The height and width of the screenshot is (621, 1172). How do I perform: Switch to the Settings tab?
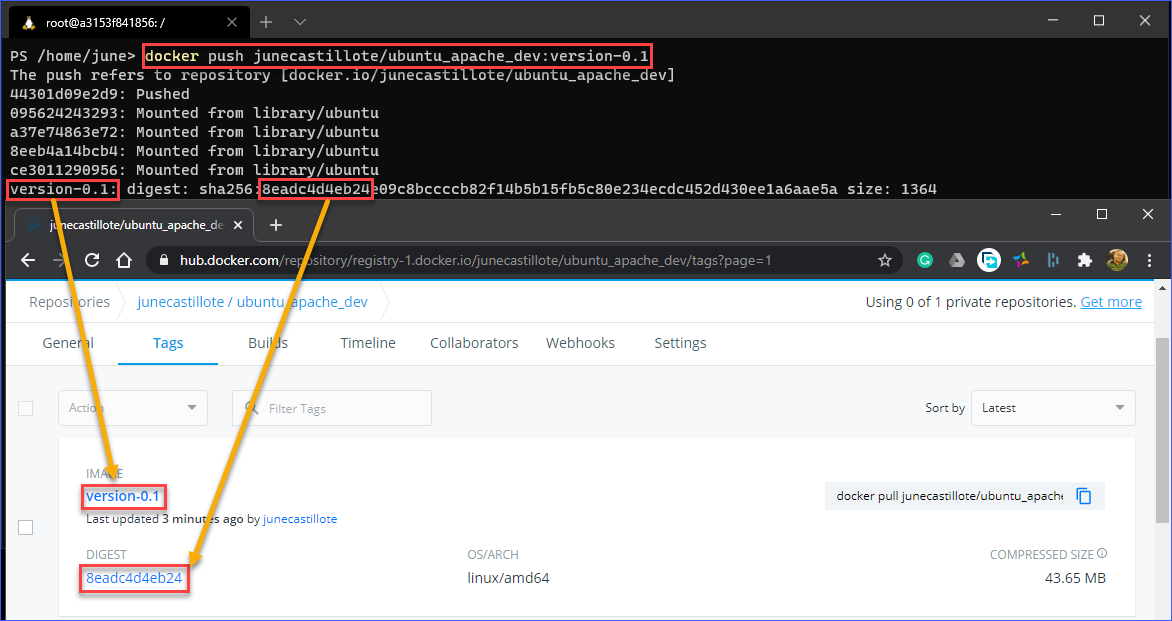point(680,343)
